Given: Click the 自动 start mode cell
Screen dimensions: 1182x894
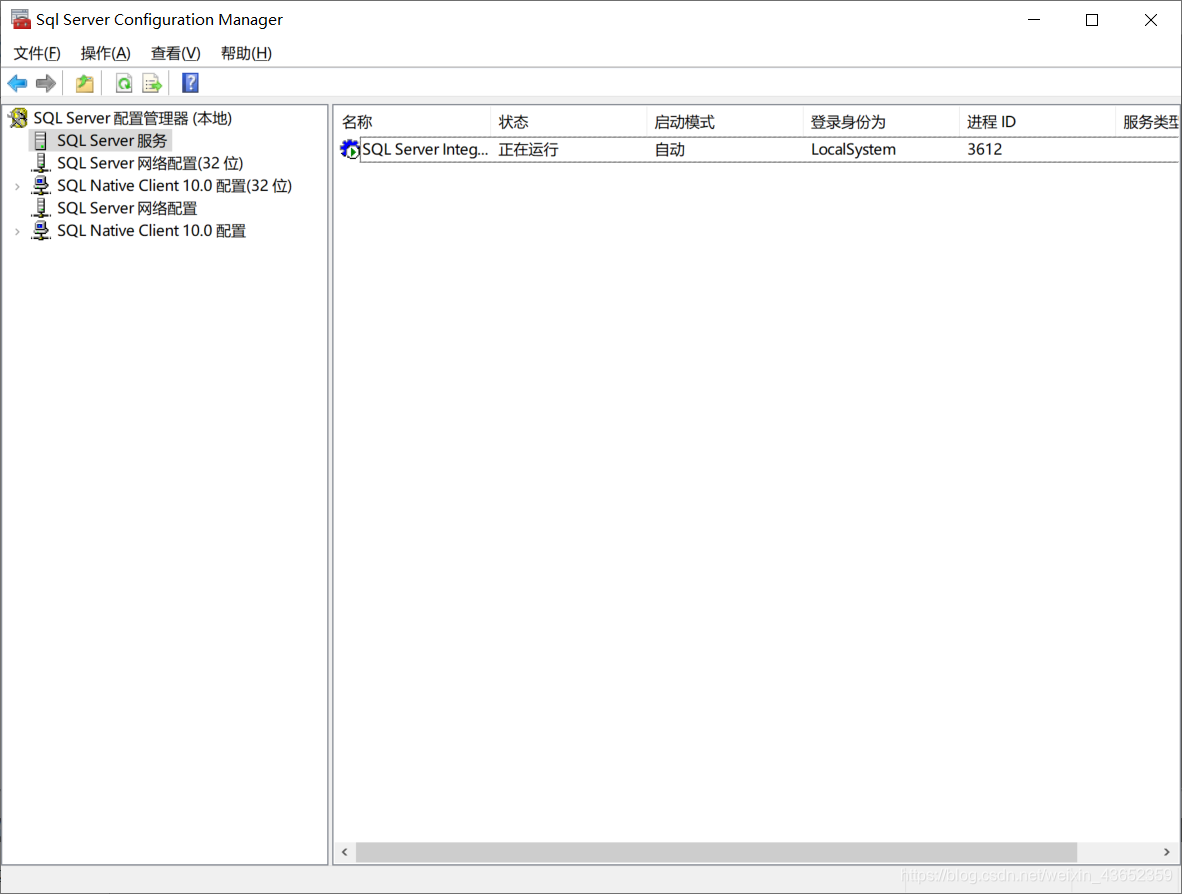Looking at the screenshot, I should coord(669,149).
